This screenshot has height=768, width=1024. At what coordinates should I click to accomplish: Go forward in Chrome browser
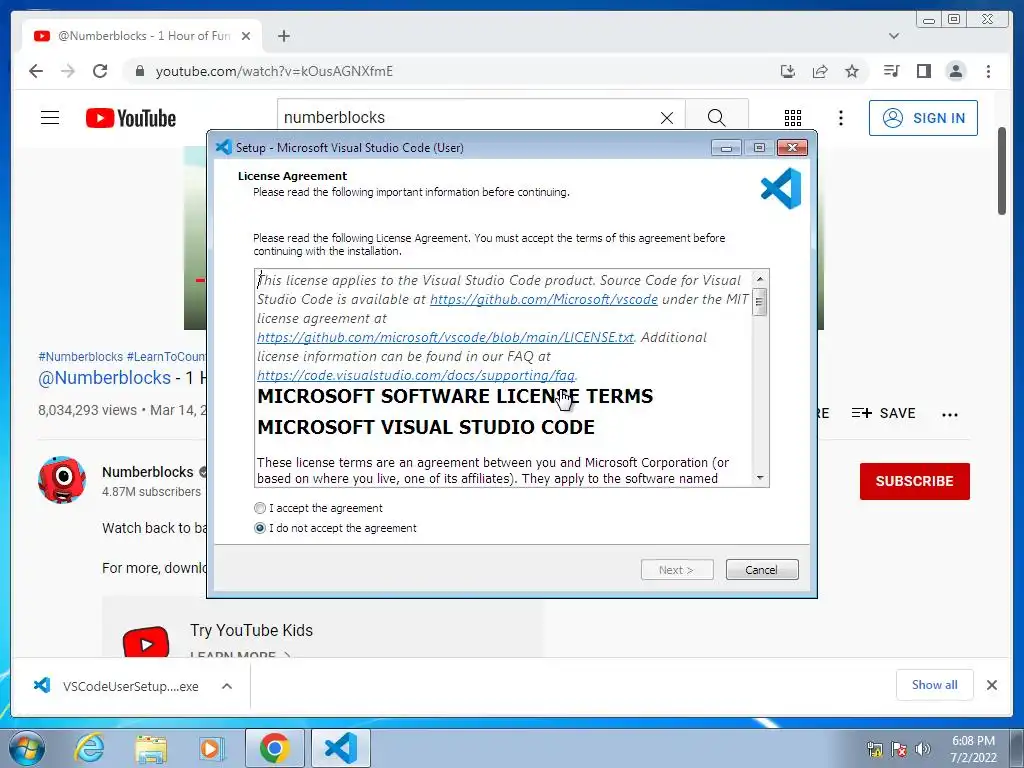click(x=68, y=71)
